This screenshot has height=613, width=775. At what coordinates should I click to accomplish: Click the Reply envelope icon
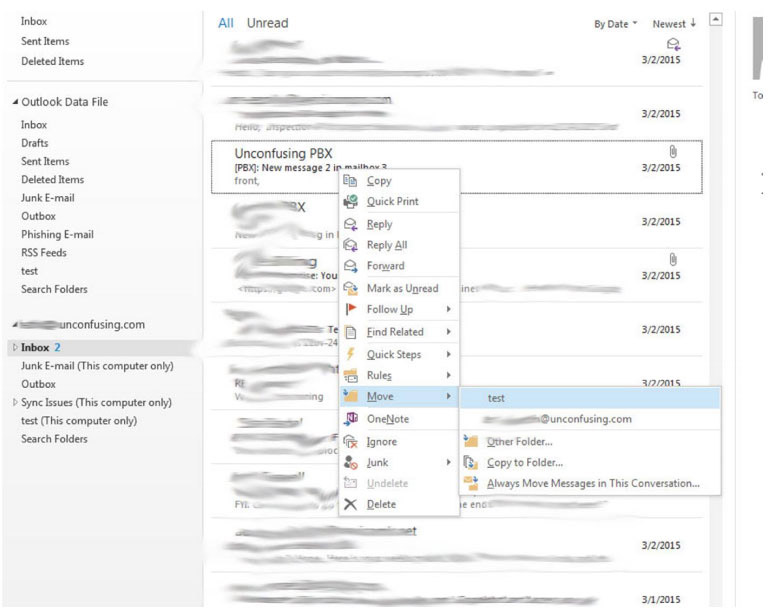350,224
